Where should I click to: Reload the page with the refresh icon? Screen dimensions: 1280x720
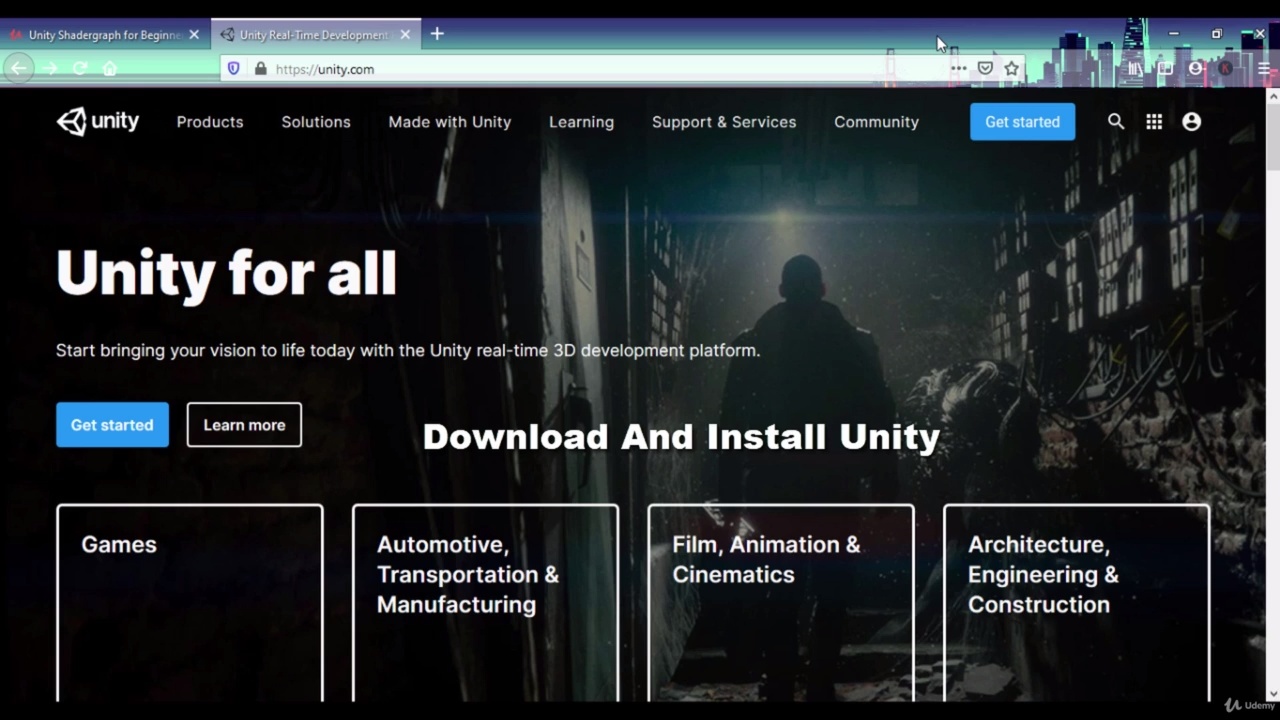click(80, 69)
